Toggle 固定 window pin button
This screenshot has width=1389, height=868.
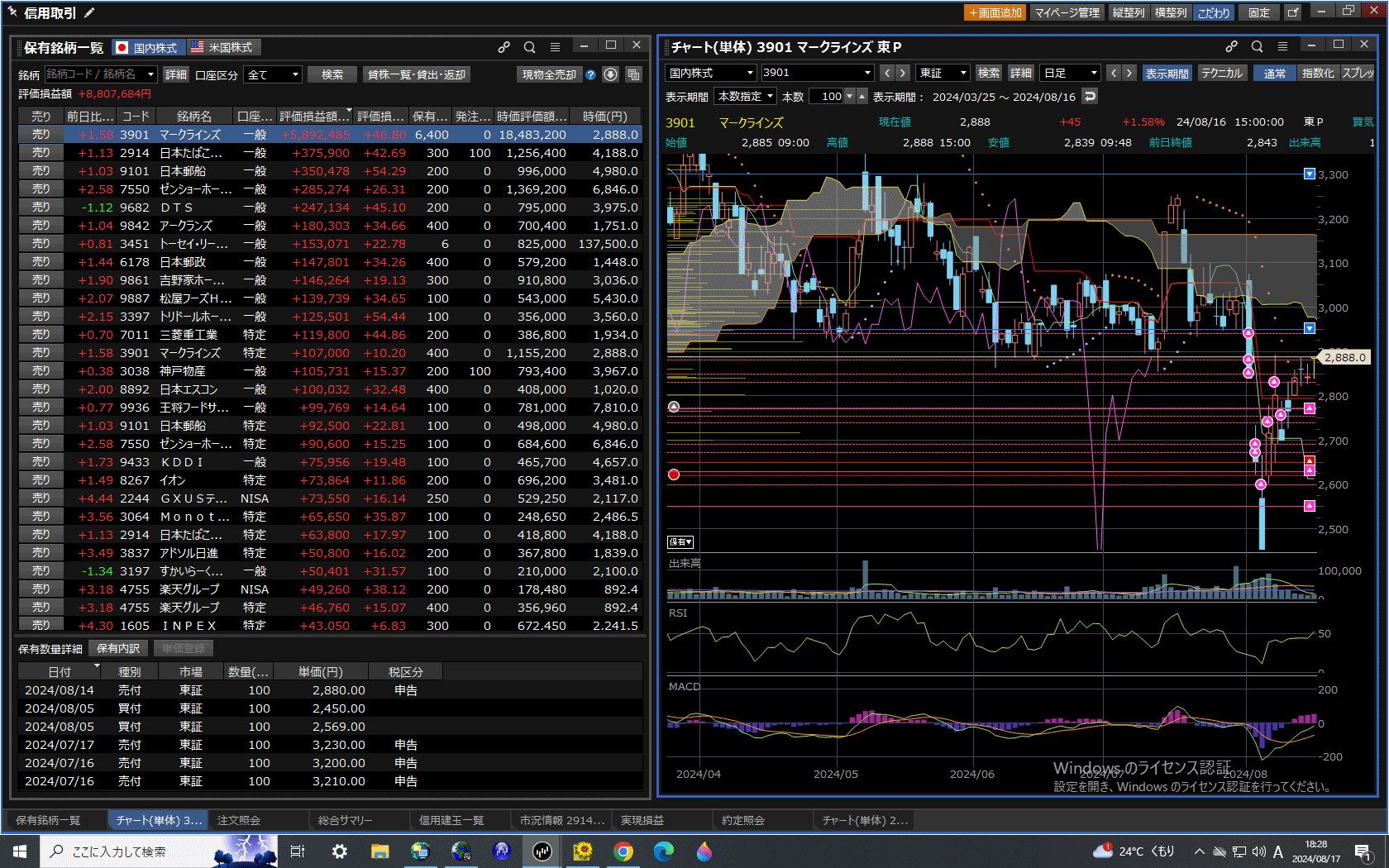point(1259,12)
